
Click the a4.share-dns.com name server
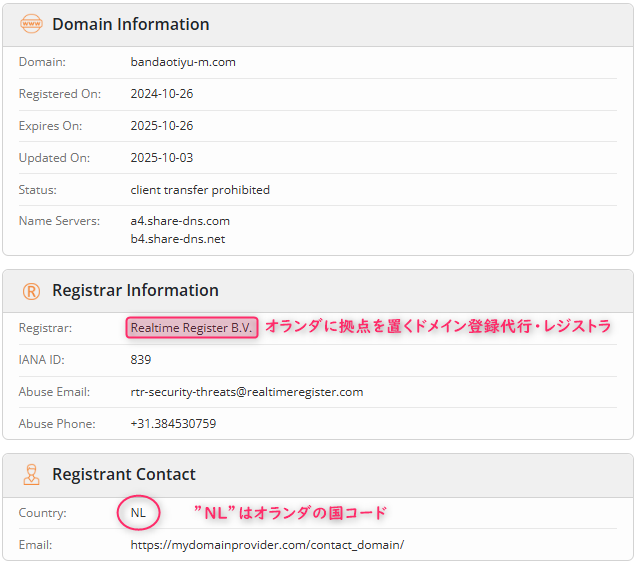tap(180, 221)
